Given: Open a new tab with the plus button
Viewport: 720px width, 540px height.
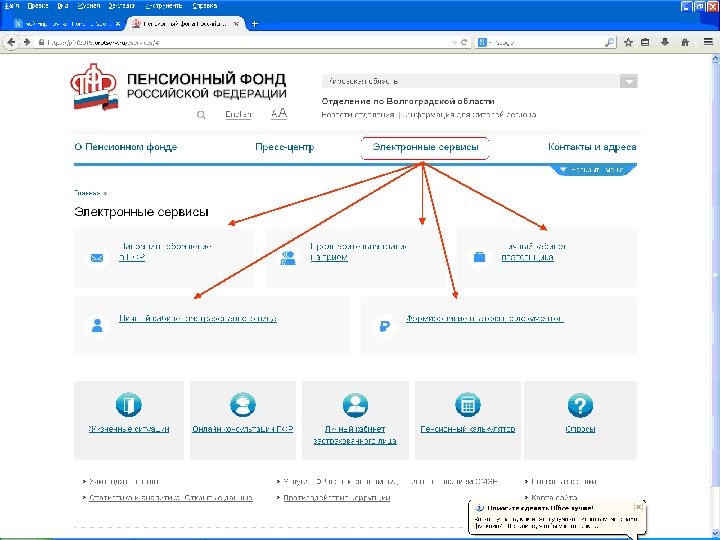Looking at the screenshot, I should point(255,24).
